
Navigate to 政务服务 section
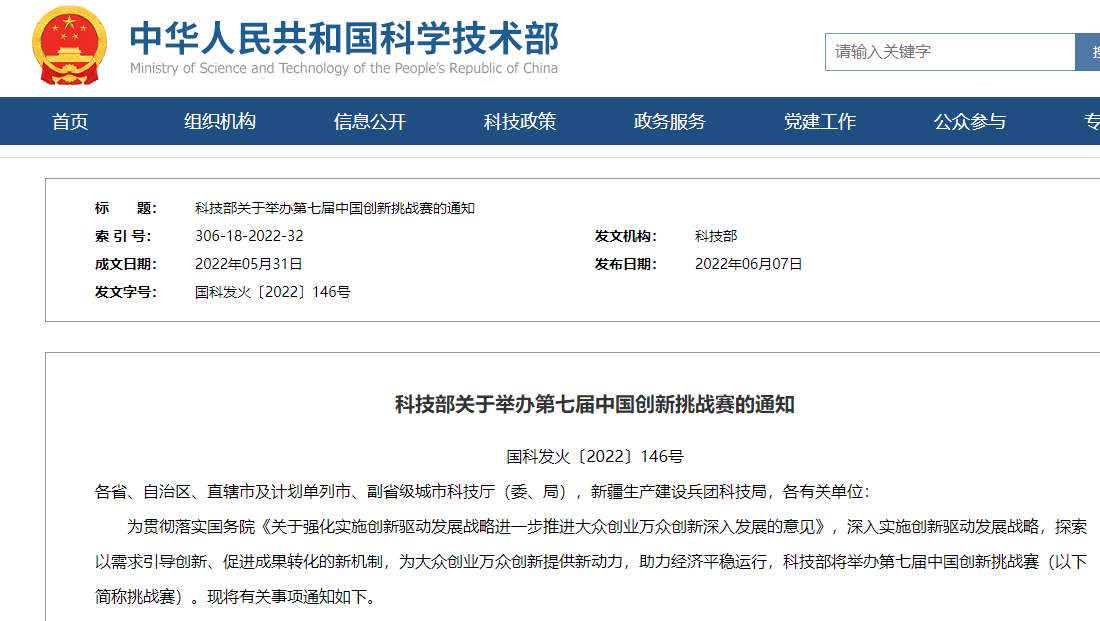click(670, 122)
